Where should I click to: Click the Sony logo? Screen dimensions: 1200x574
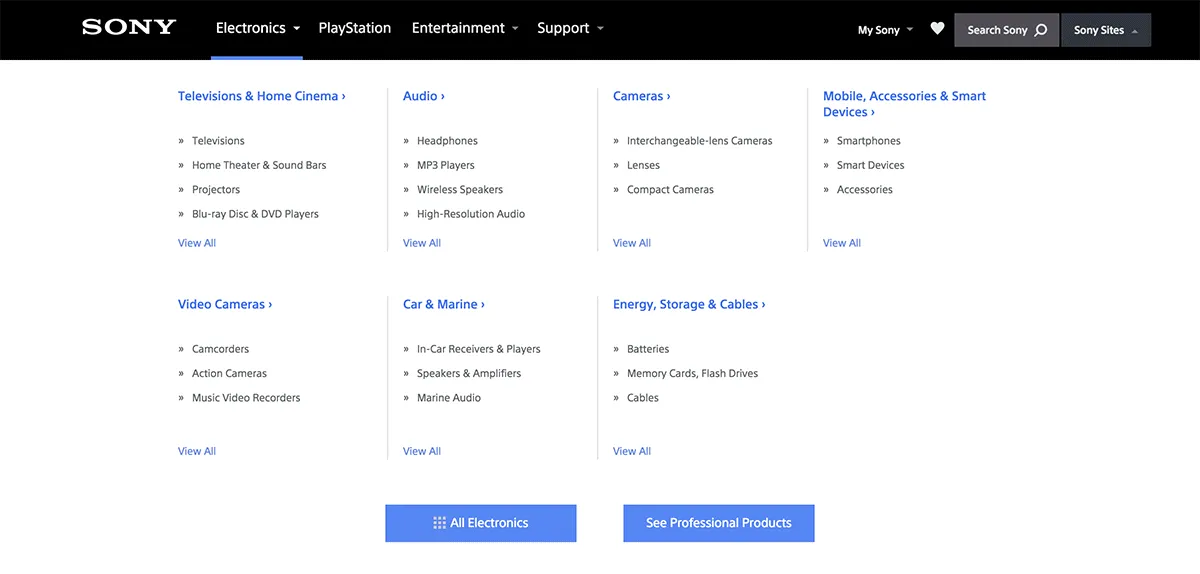click(x=129, y=28)
